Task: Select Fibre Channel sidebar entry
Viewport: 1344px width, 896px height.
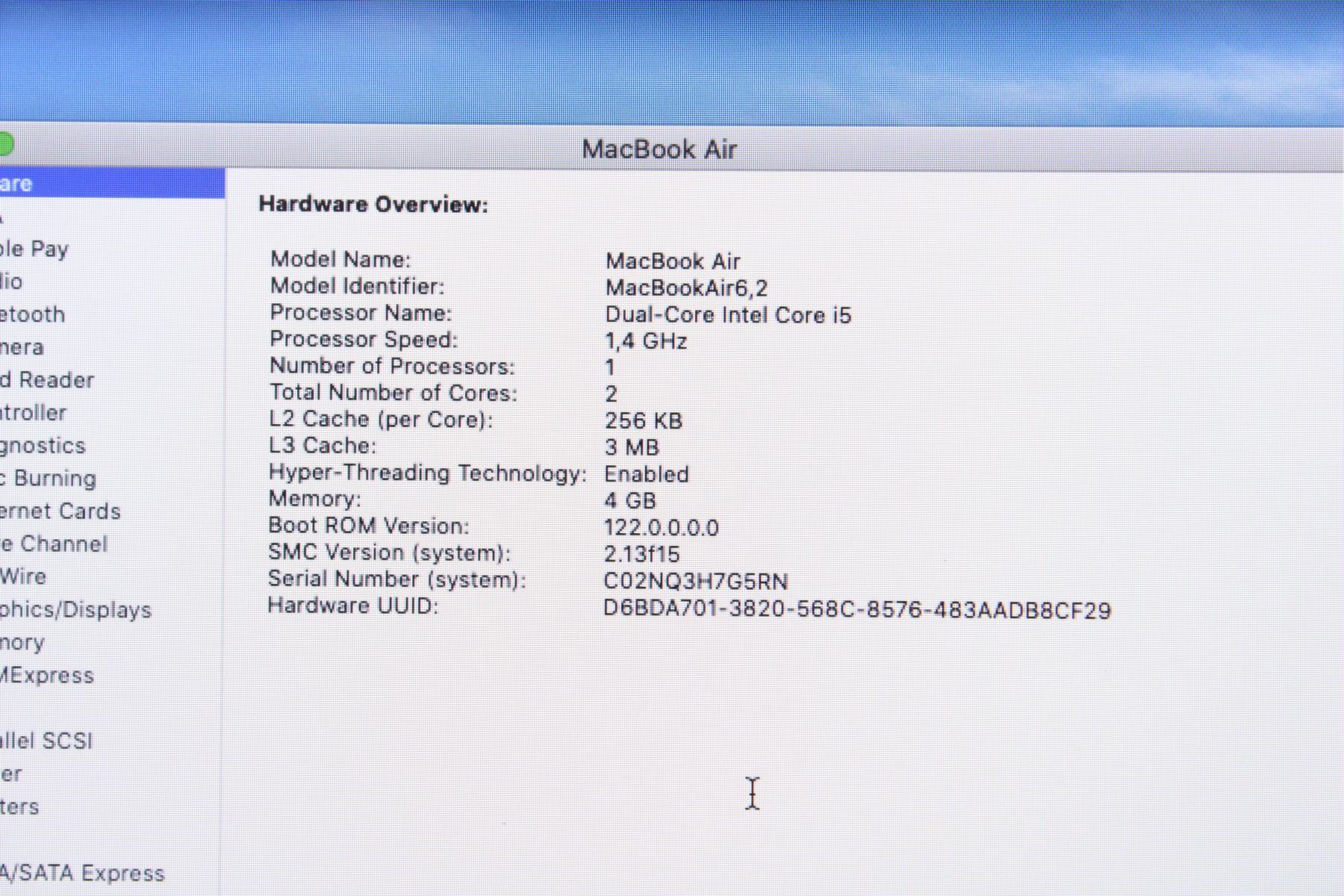Action: pyautogui.click(x=54, y=544)
